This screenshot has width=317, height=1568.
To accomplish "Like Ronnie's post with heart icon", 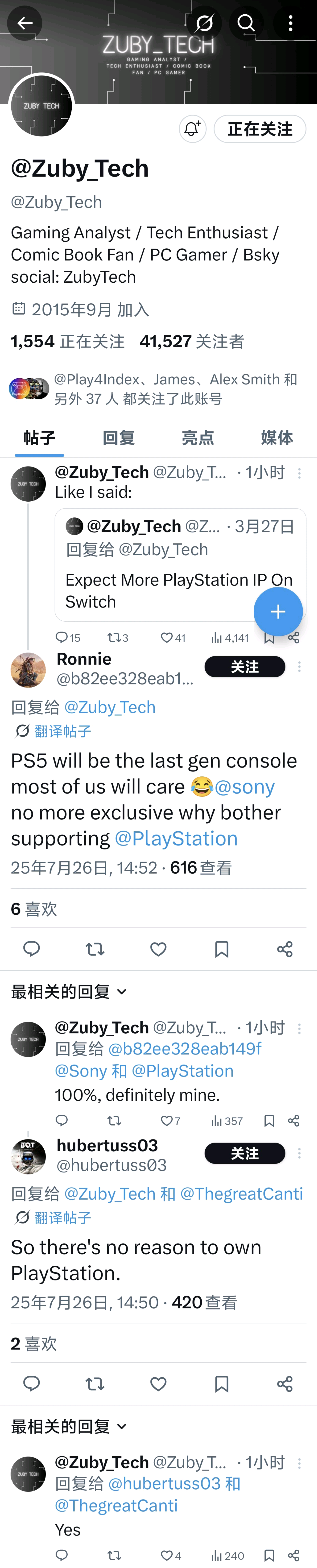I will tap(158, 949).
